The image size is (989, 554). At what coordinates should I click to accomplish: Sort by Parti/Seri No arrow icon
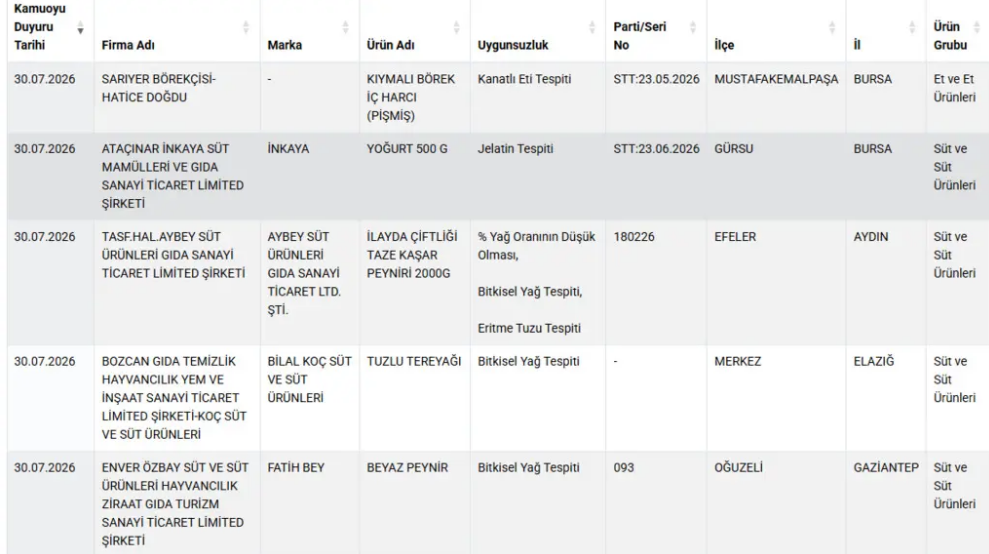[x=693, y=28]
